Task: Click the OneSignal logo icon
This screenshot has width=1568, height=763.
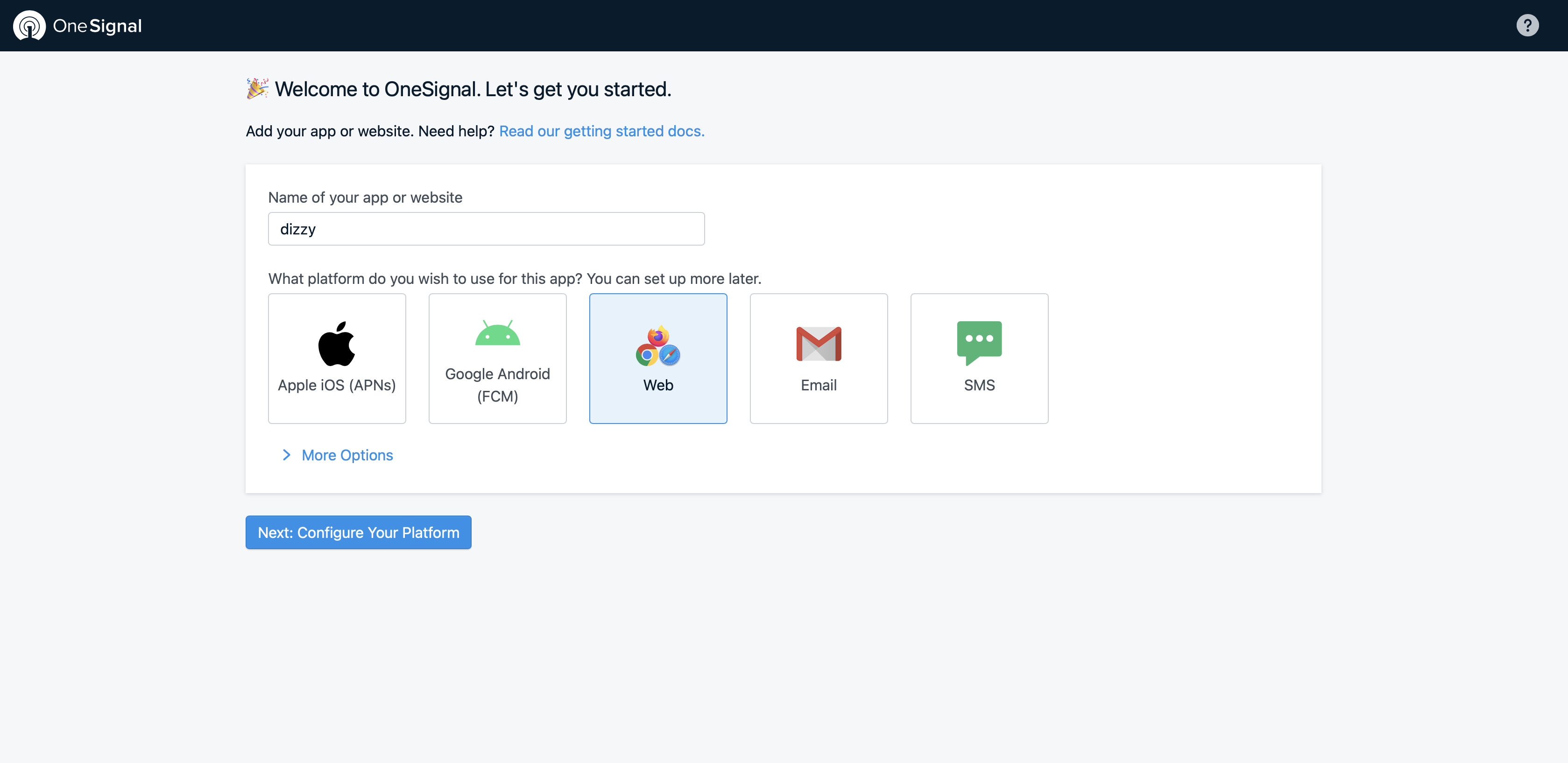Action: point(29,26)
